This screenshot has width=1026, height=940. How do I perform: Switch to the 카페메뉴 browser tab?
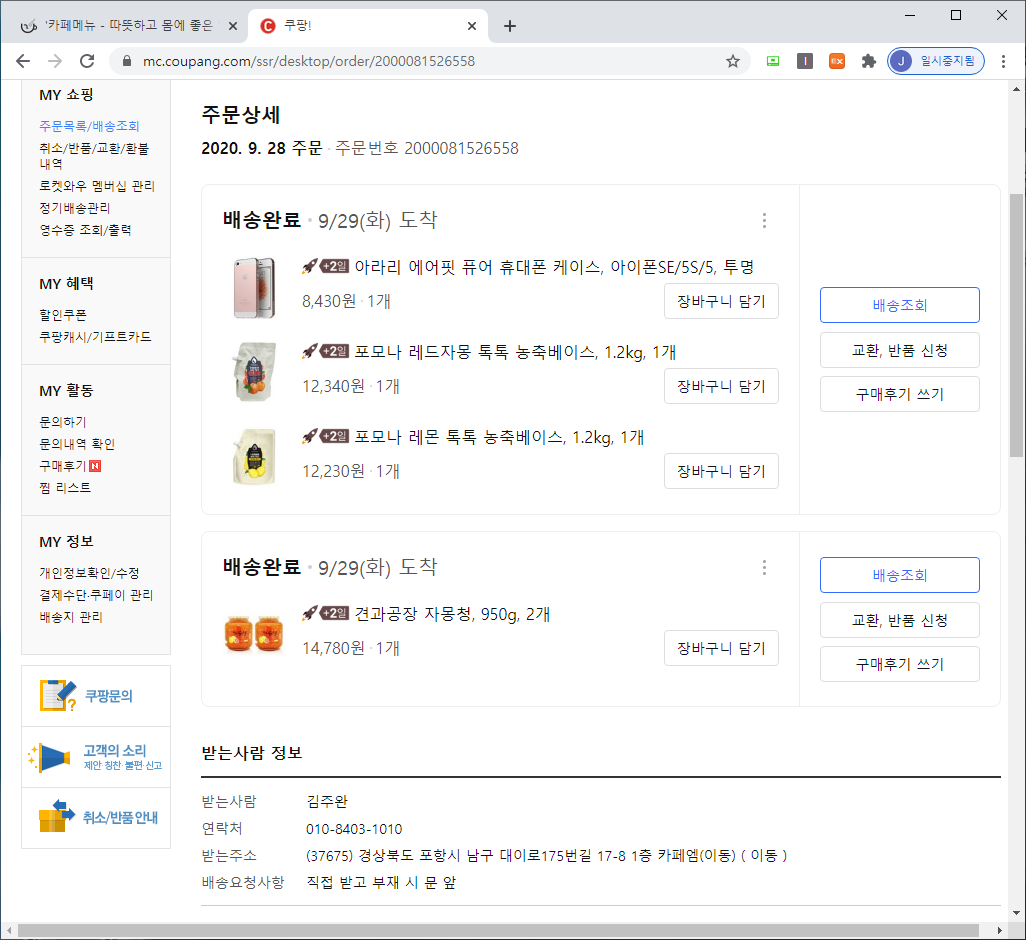point(128,26)
